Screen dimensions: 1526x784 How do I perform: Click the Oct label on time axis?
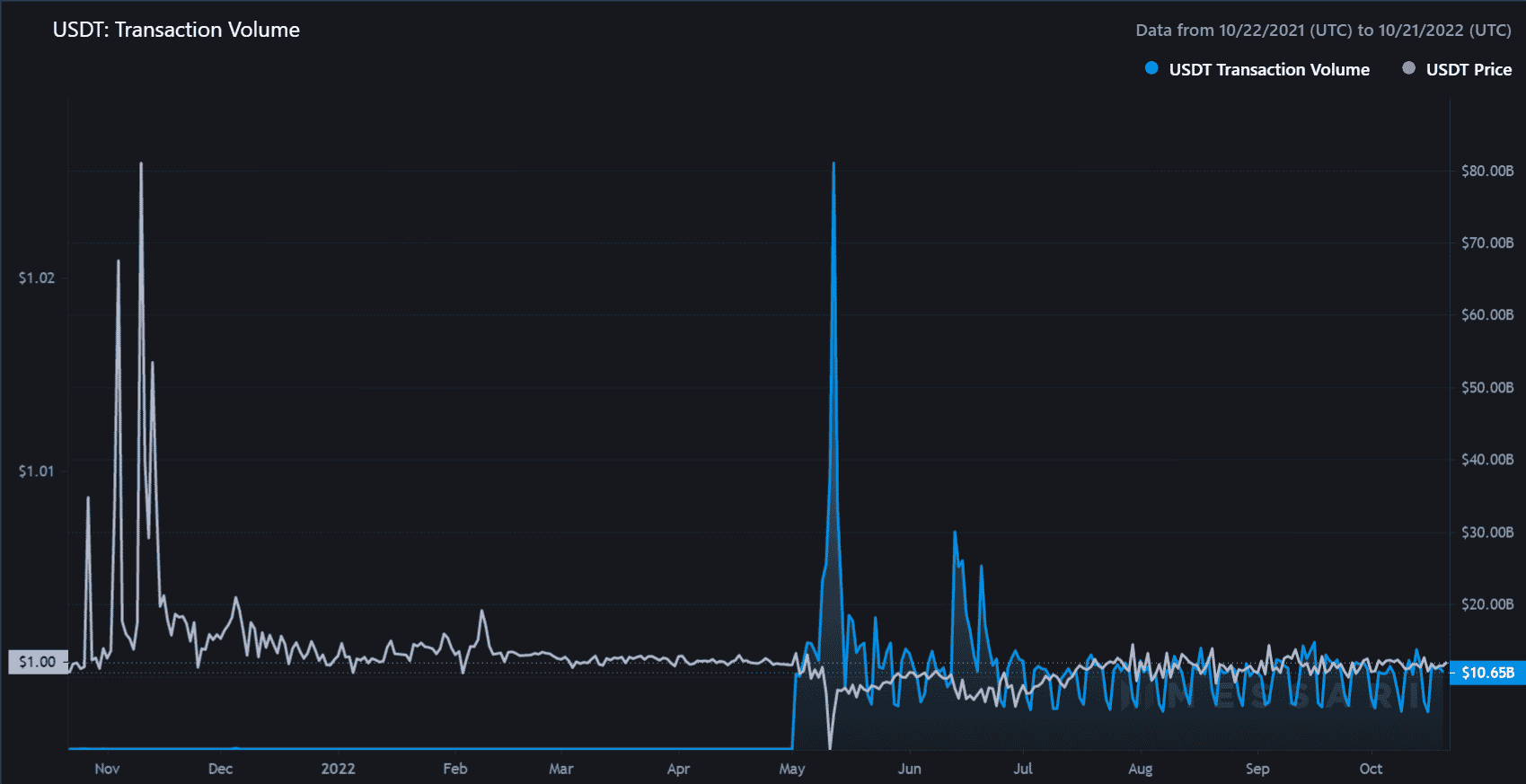1371,769
